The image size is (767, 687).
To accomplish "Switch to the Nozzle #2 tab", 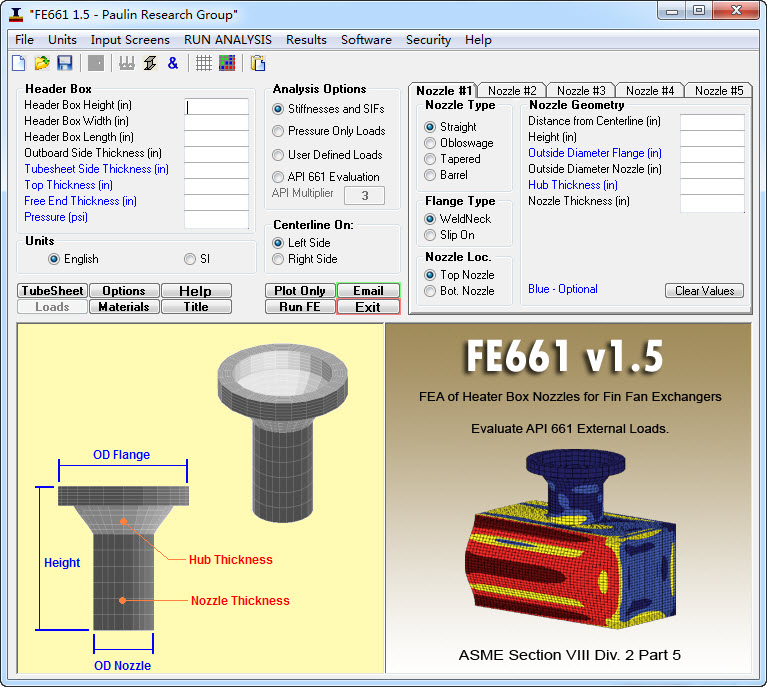I will (512, 91).
